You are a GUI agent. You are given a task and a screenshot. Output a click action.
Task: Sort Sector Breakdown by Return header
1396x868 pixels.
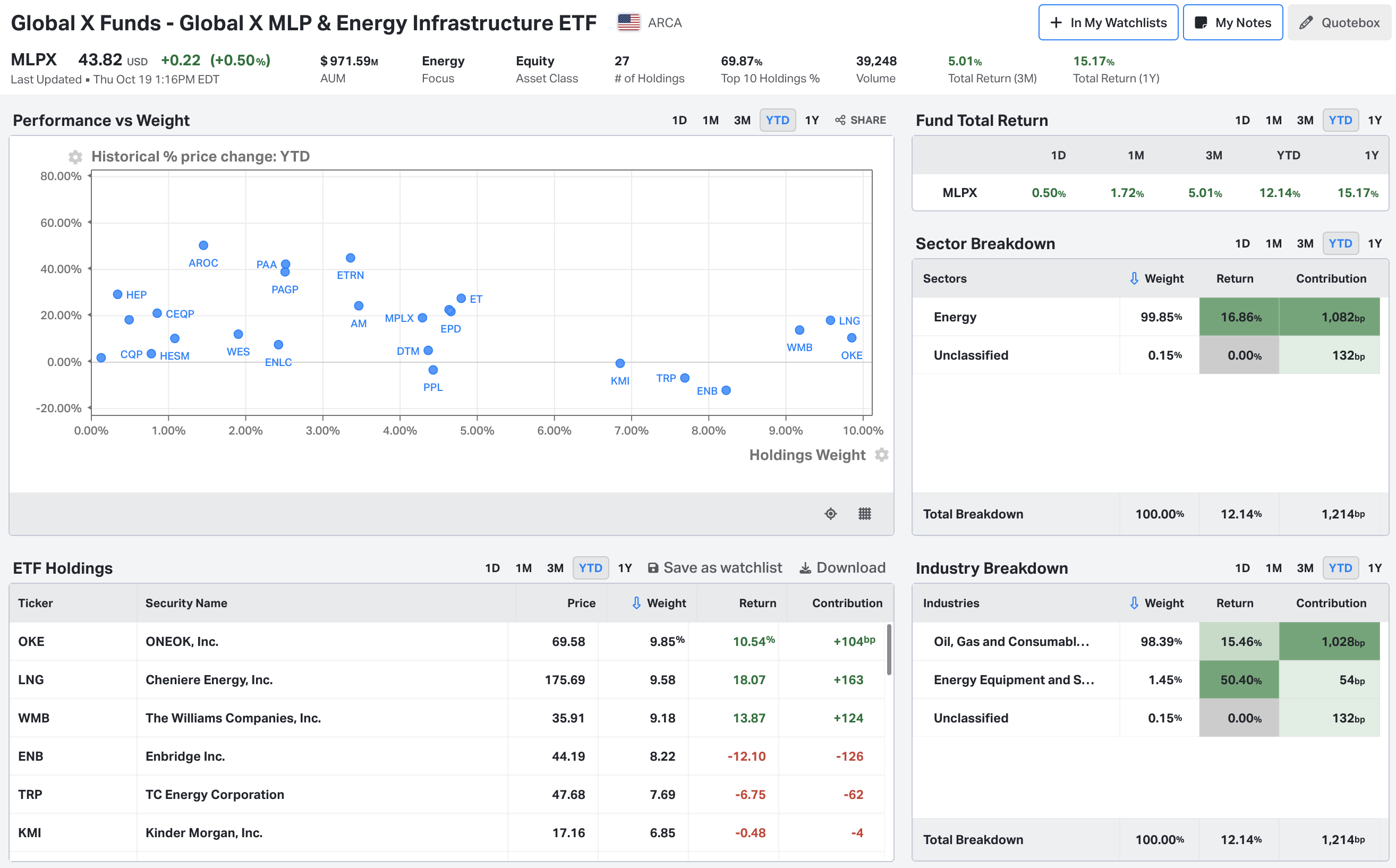(1235, 278)
